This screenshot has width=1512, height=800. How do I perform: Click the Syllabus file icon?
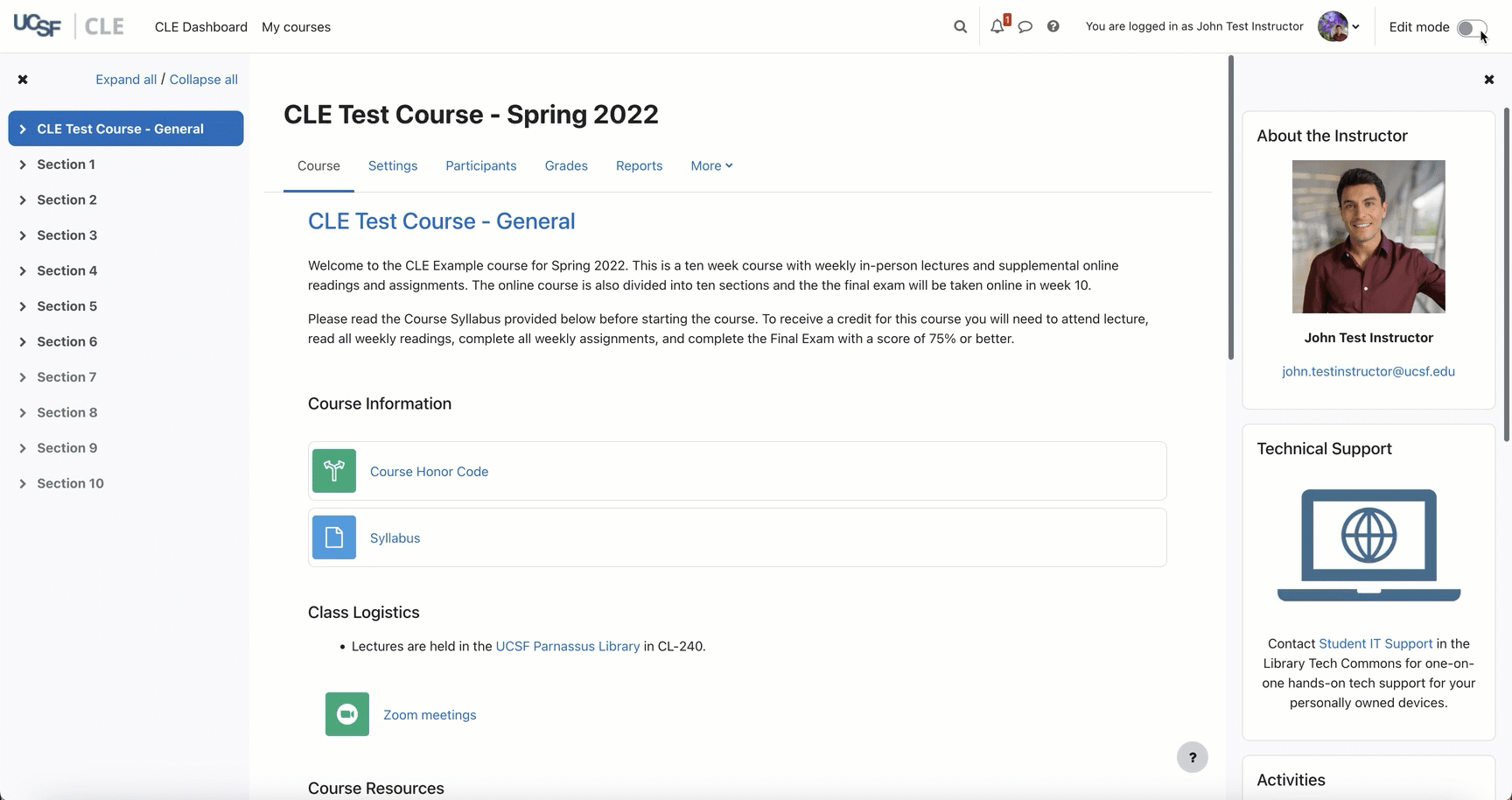(334, 537)
